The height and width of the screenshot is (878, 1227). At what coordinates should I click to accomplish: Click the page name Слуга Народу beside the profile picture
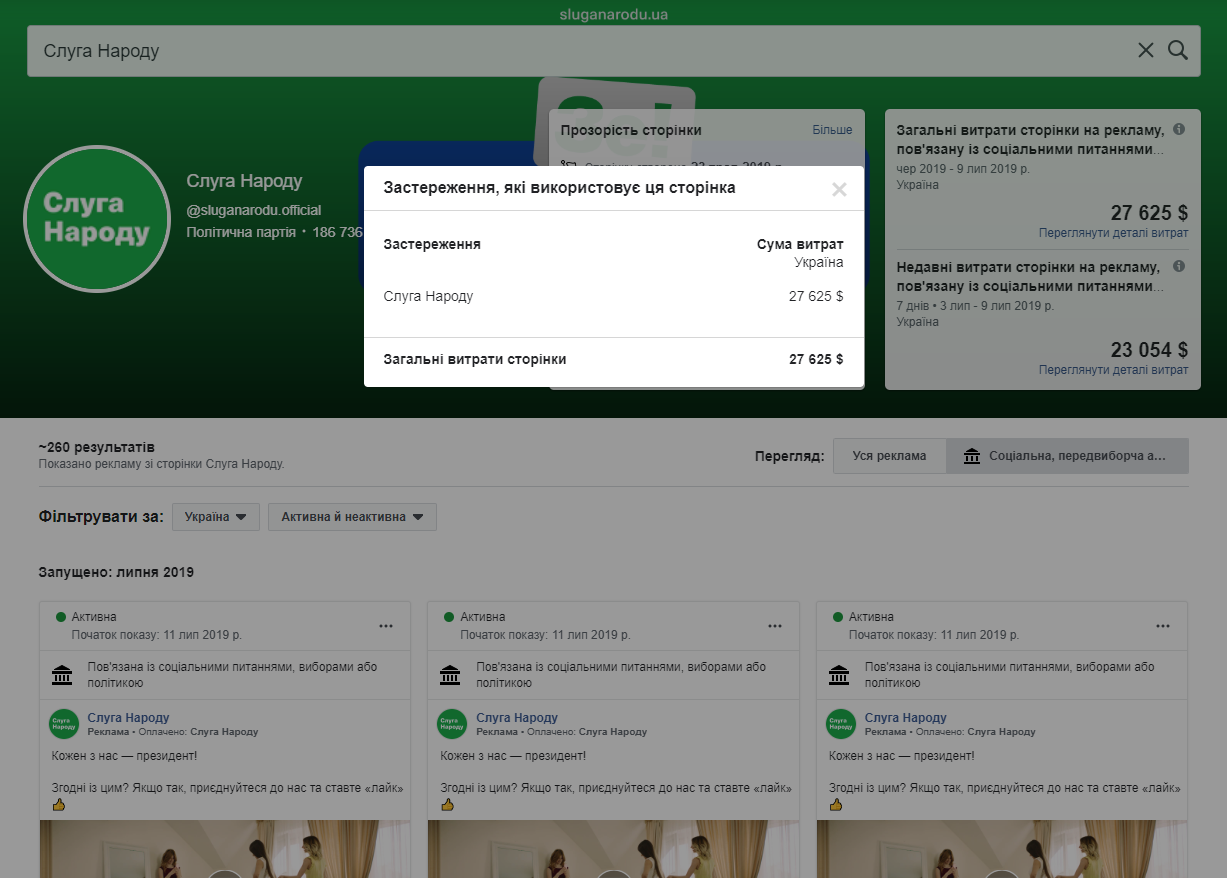click(244, 181)
